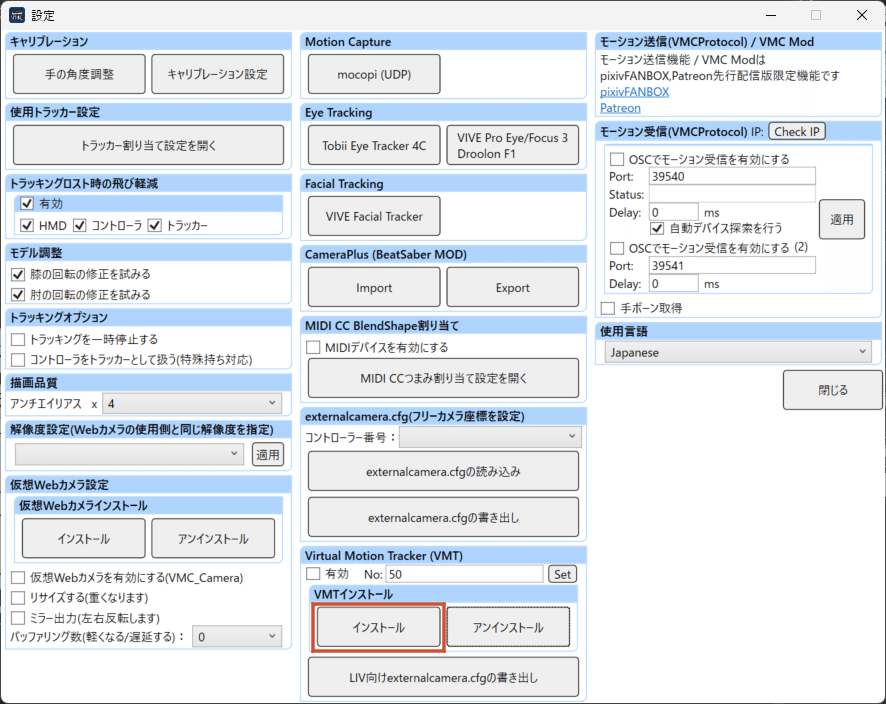Viewport: 886px width, 704px height.
Task: Click externalcamera.cfgの書き出し button
Action: tap(444, 517)
